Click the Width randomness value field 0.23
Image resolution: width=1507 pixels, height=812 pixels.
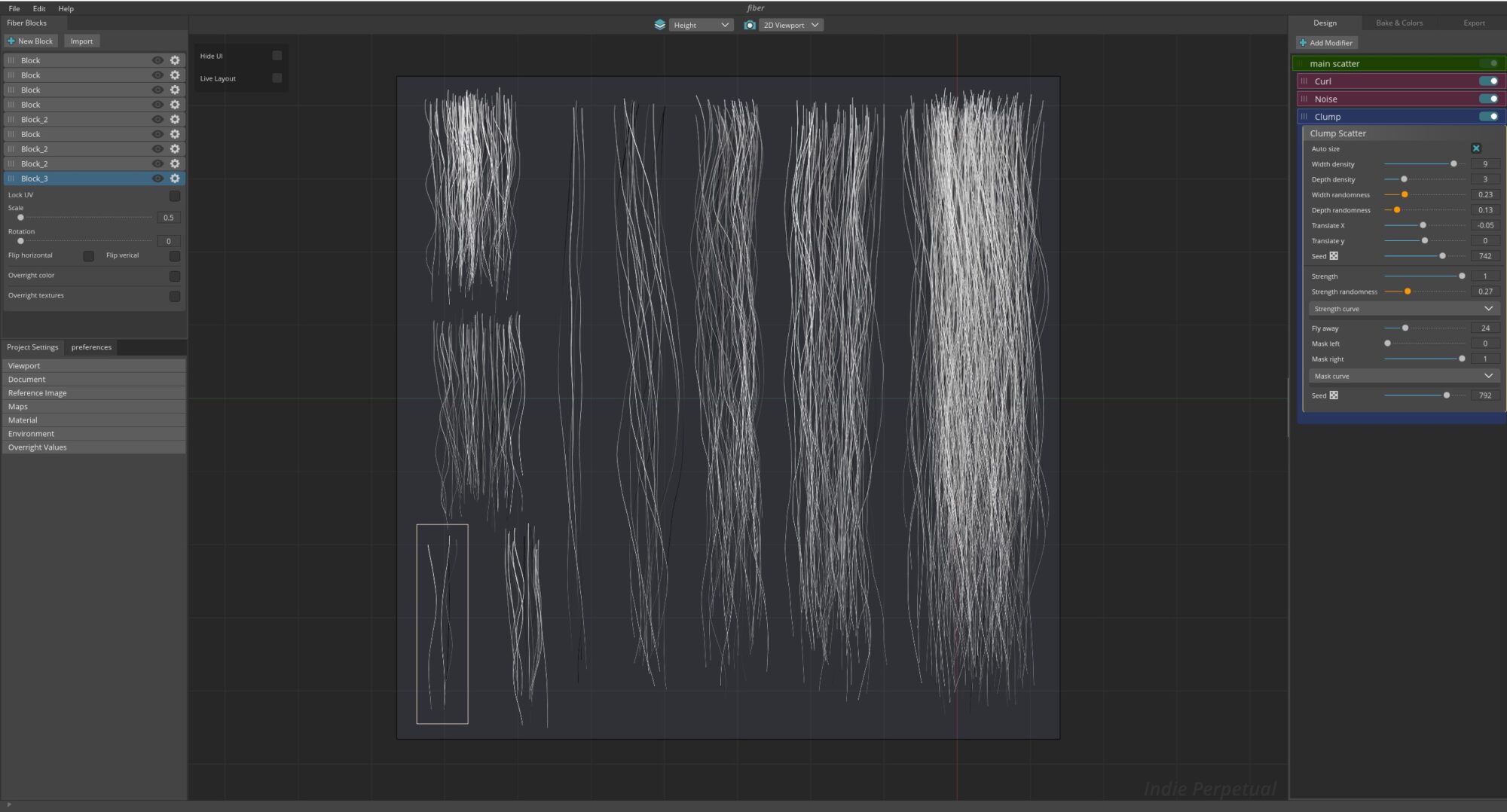tap(1485, 194)
